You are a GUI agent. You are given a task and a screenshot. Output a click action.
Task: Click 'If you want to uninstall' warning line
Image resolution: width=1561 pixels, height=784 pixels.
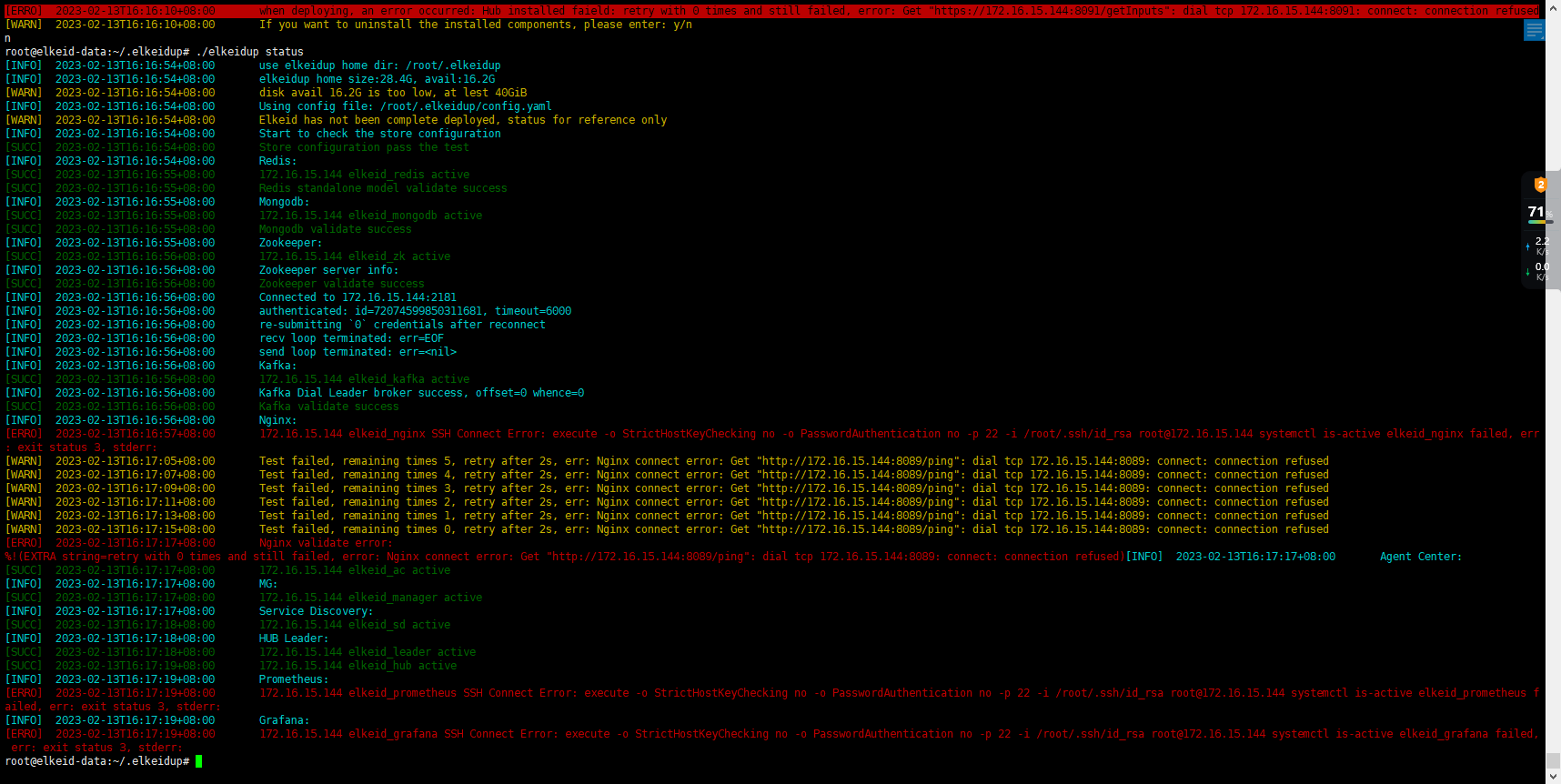tap(476, 25)
